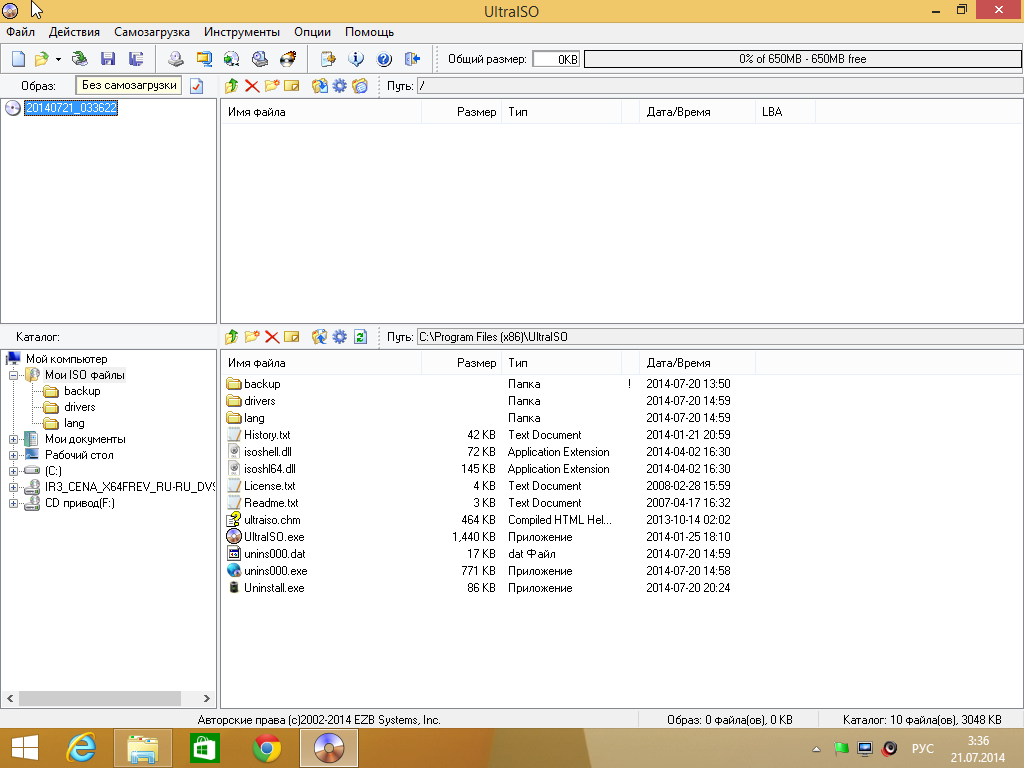The height and width of the screenshot is (768, 1024).
Task: Click the local catalog Up folder icon
Action: [231, 337]
